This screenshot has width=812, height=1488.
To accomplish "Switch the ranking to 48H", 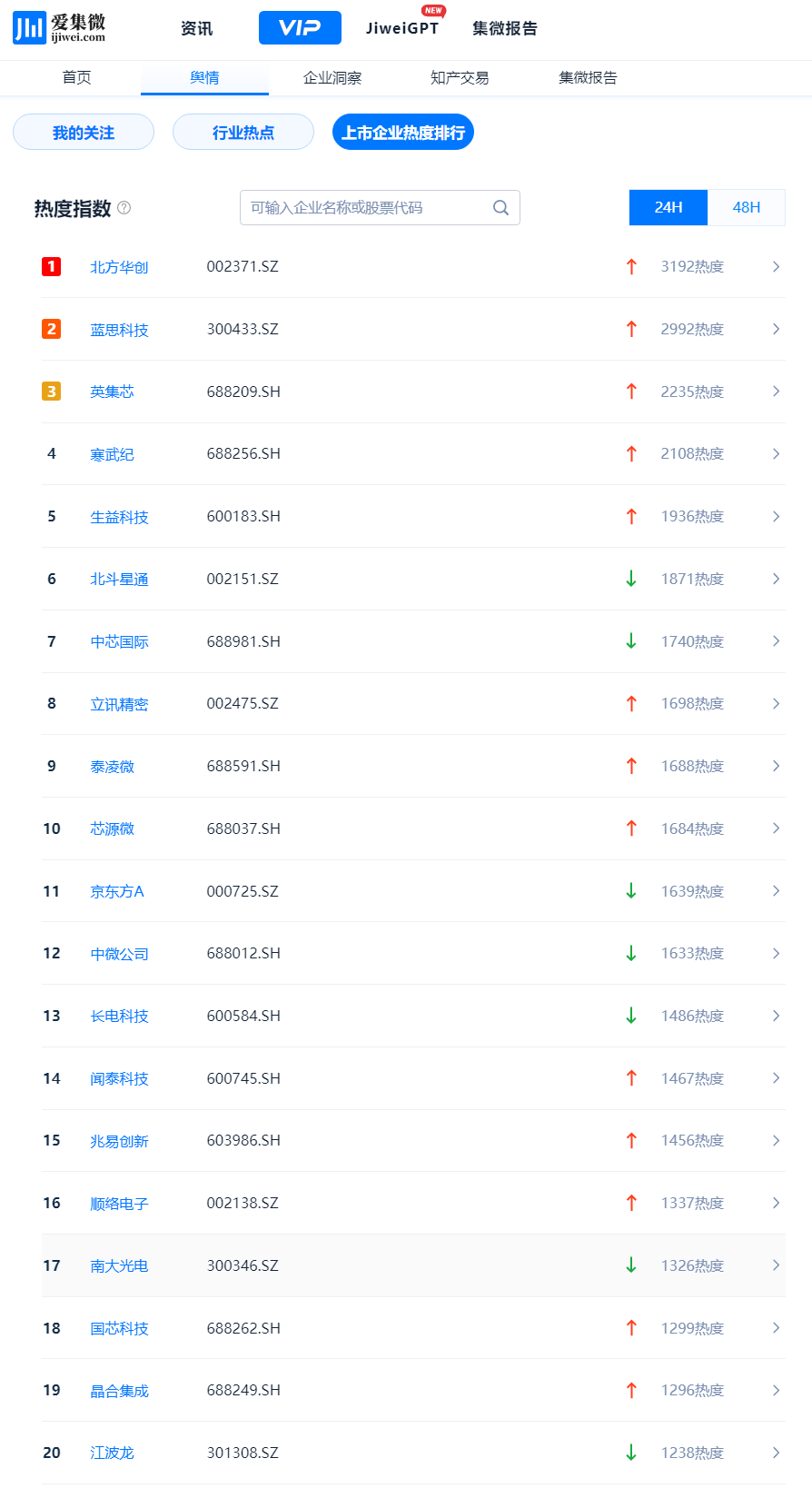I will pyautogui.click(x=746, y=208).
